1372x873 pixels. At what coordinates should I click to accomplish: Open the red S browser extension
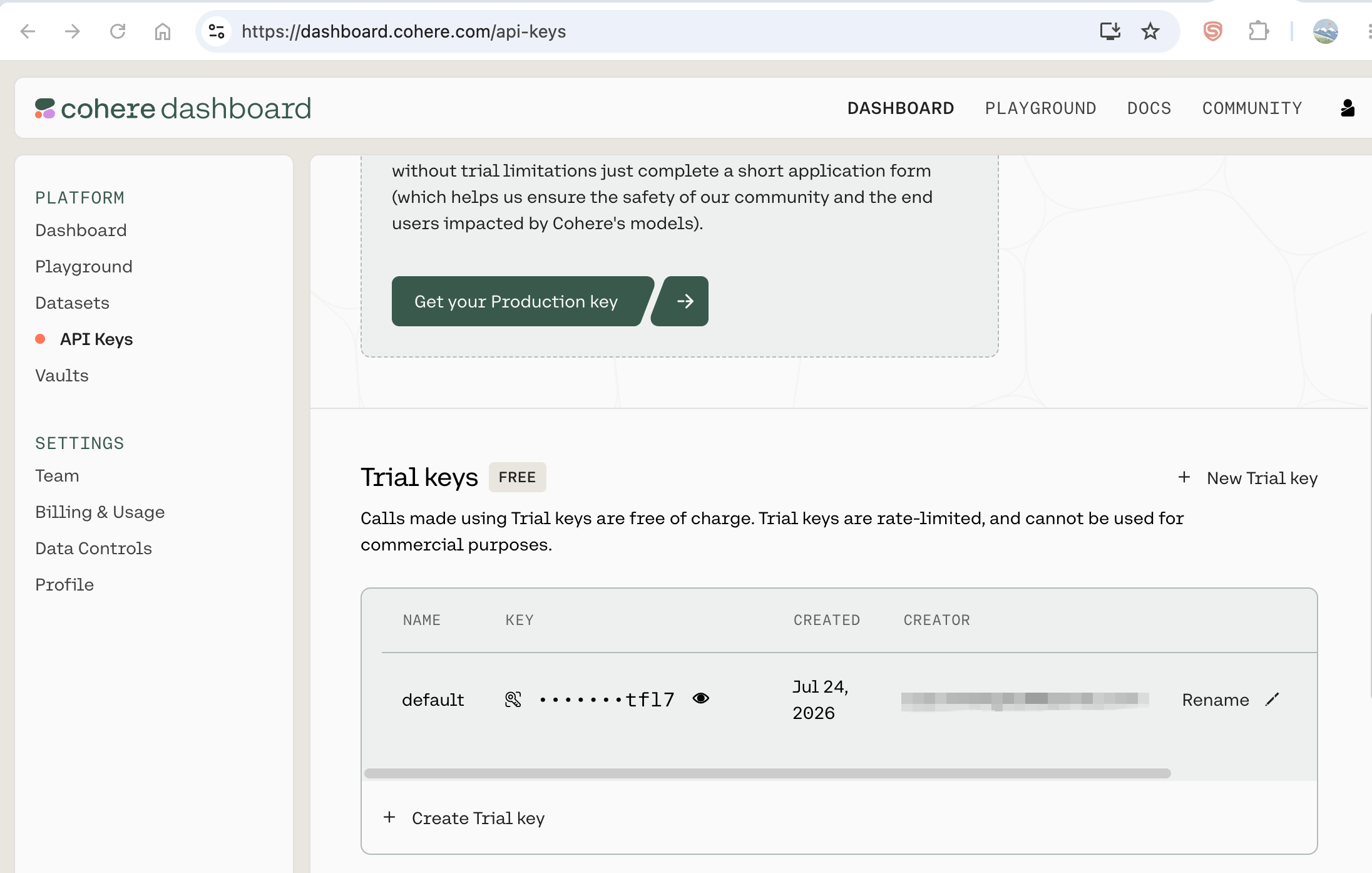pyautogui.click(x=1213, y=31)
